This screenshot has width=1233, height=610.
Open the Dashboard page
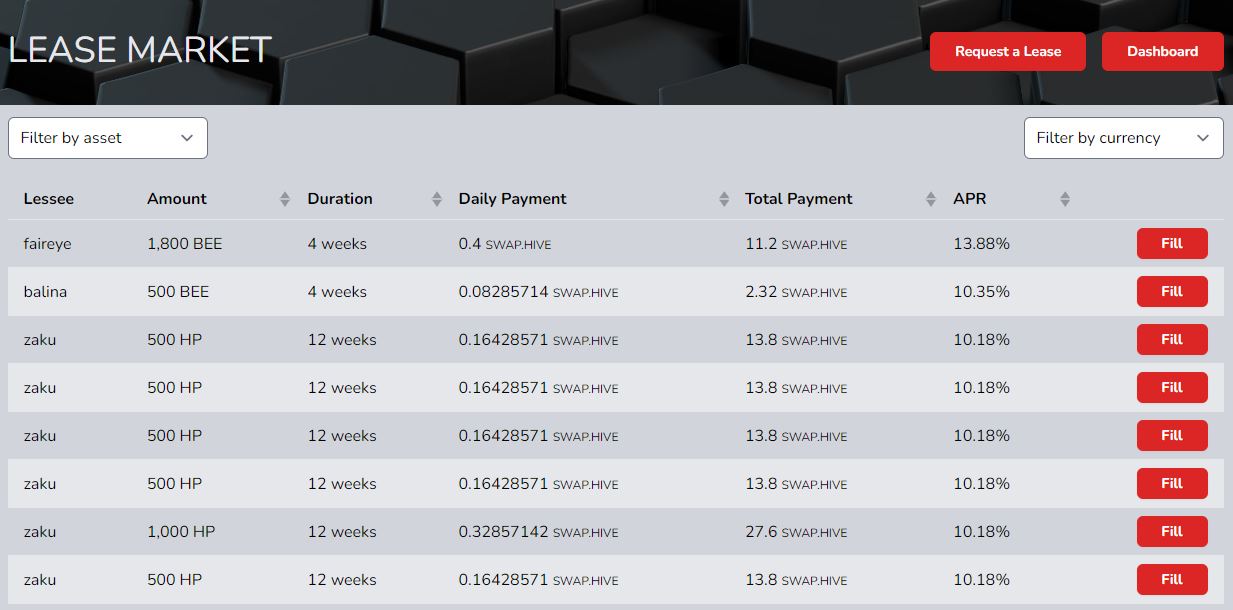1162,51
